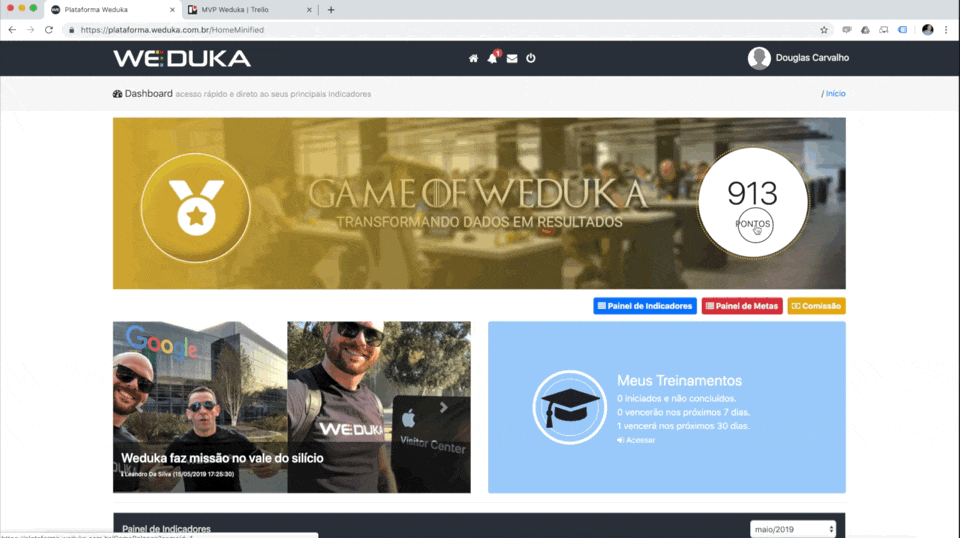Image resolution: width=960 pixels, height=538 pixels.
Task: Open notifications bell icon
Action: tap(492, 58)
